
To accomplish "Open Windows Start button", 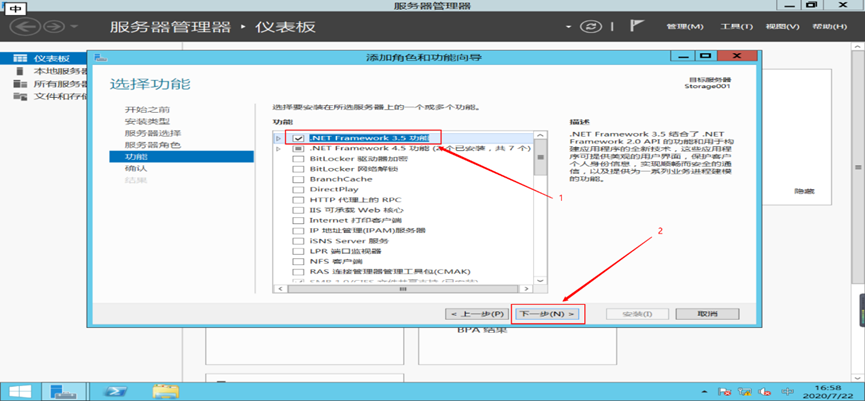I will (19, 391).
